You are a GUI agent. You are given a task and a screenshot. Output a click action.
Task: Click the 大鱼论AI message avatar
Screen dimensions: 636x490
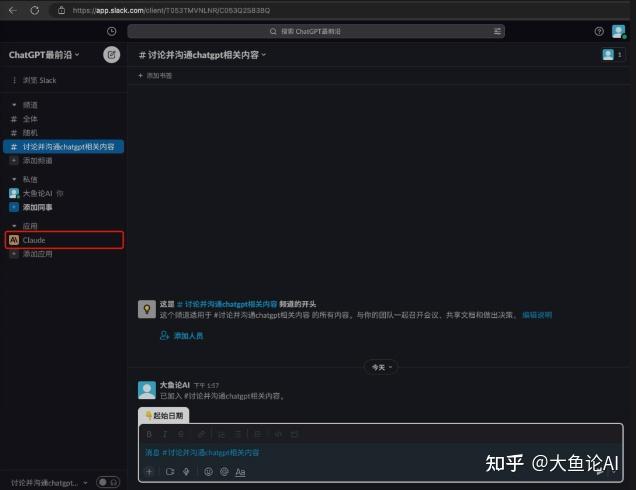point(147,390)
